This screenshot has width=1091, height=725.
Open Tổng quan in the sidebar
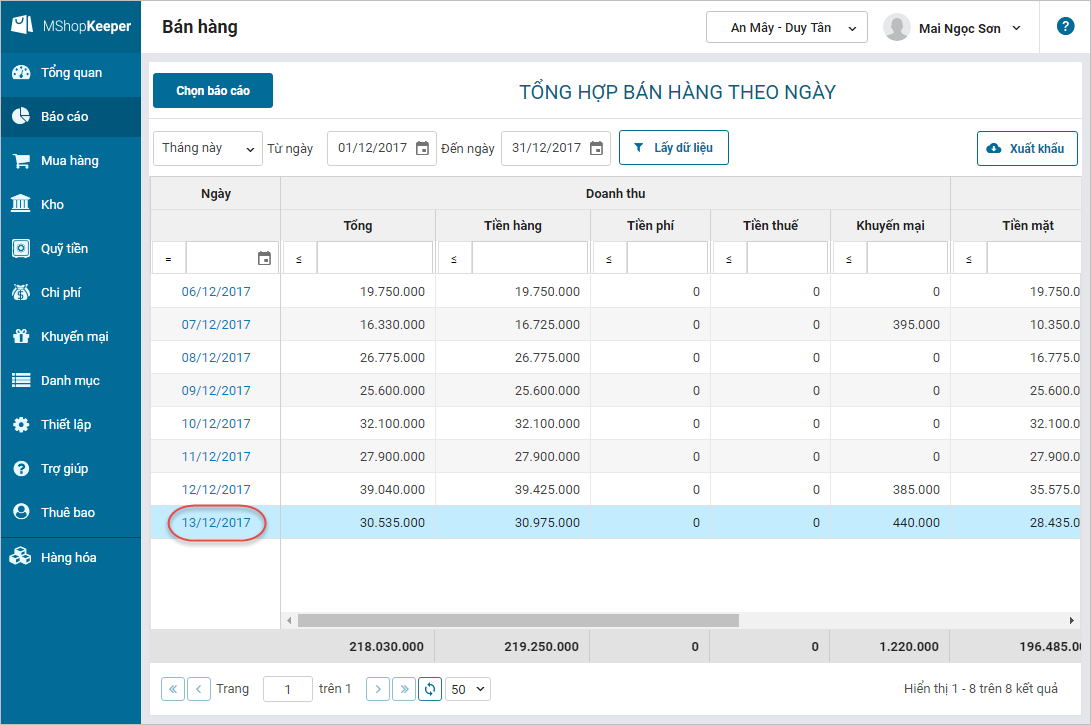click(x=71, y=73)
